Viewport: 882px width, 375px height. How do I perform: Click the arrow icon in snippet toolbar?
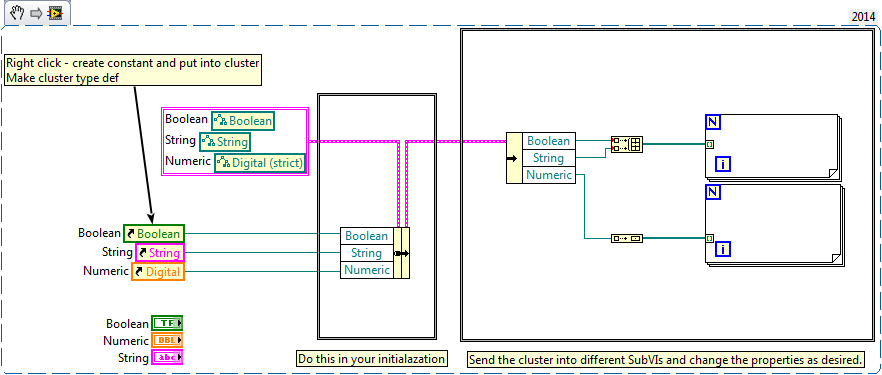point(36,13)
